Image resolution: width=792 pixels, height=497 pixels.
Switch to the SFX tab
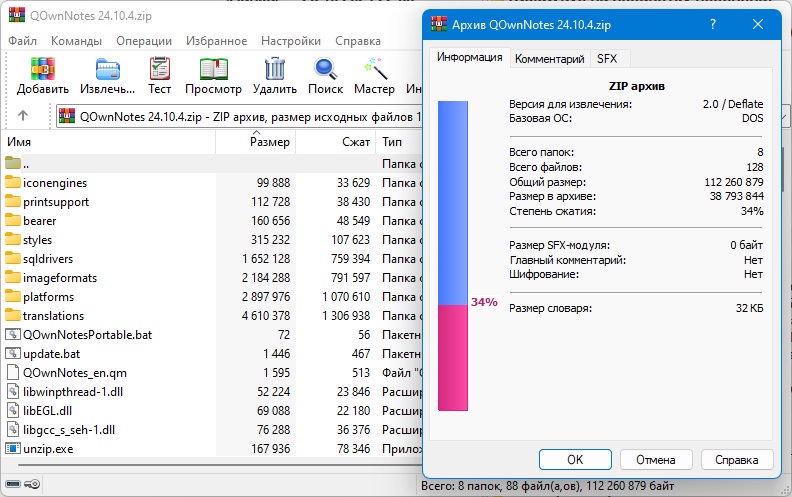click(x=607, y=59)
